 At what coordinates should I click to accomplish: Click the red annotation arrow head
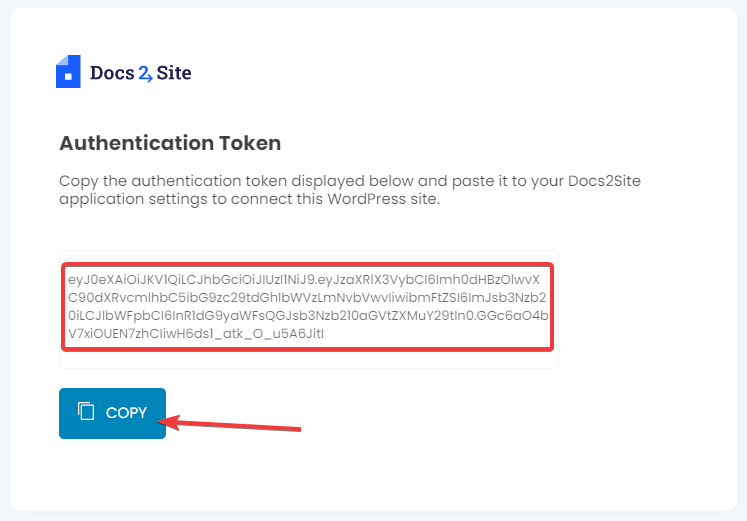tap(171, 422)
